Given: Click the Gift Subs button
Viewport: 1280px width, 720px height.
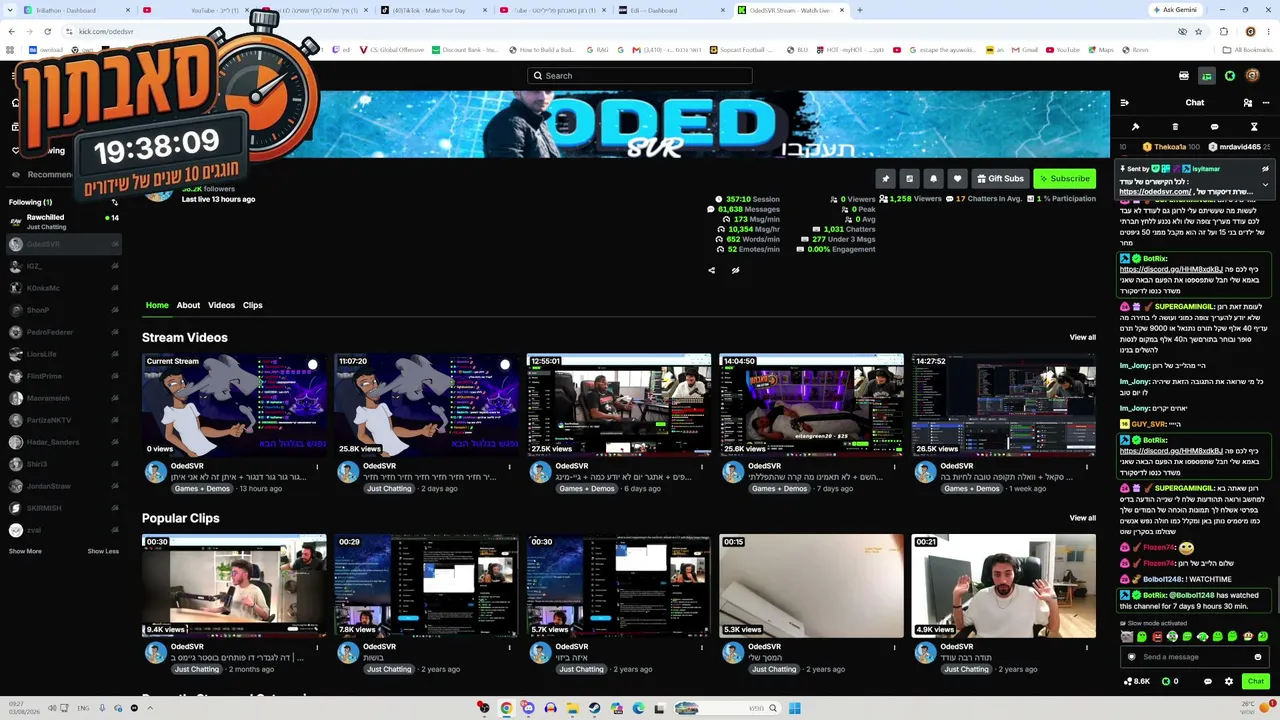Looking at the screenshot, I should pyautogui.click(x=1000, y=179).
